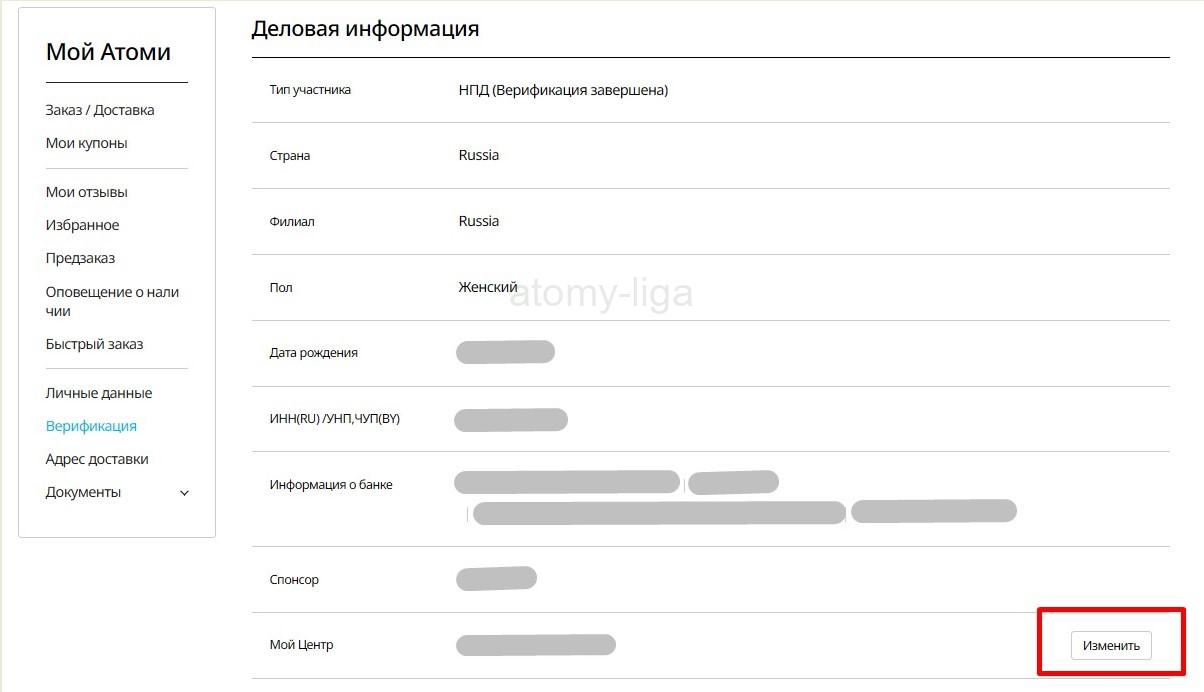Go to Мои купоны
Viewport: 1204px width, 692px height.
pyautogui.click(x=86, y=143)
